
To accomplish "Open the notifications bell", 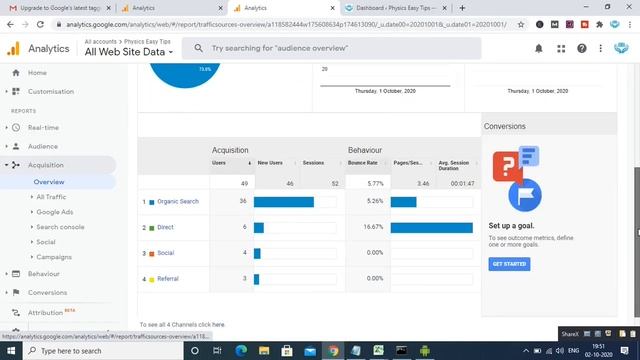I will tap(539, 49).
